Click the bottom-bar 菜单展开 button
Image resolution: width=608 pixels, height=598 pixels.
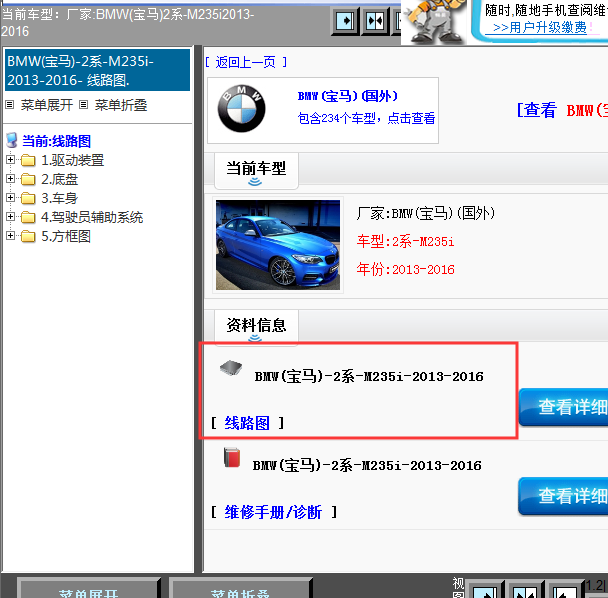click(x=88, y=589)
